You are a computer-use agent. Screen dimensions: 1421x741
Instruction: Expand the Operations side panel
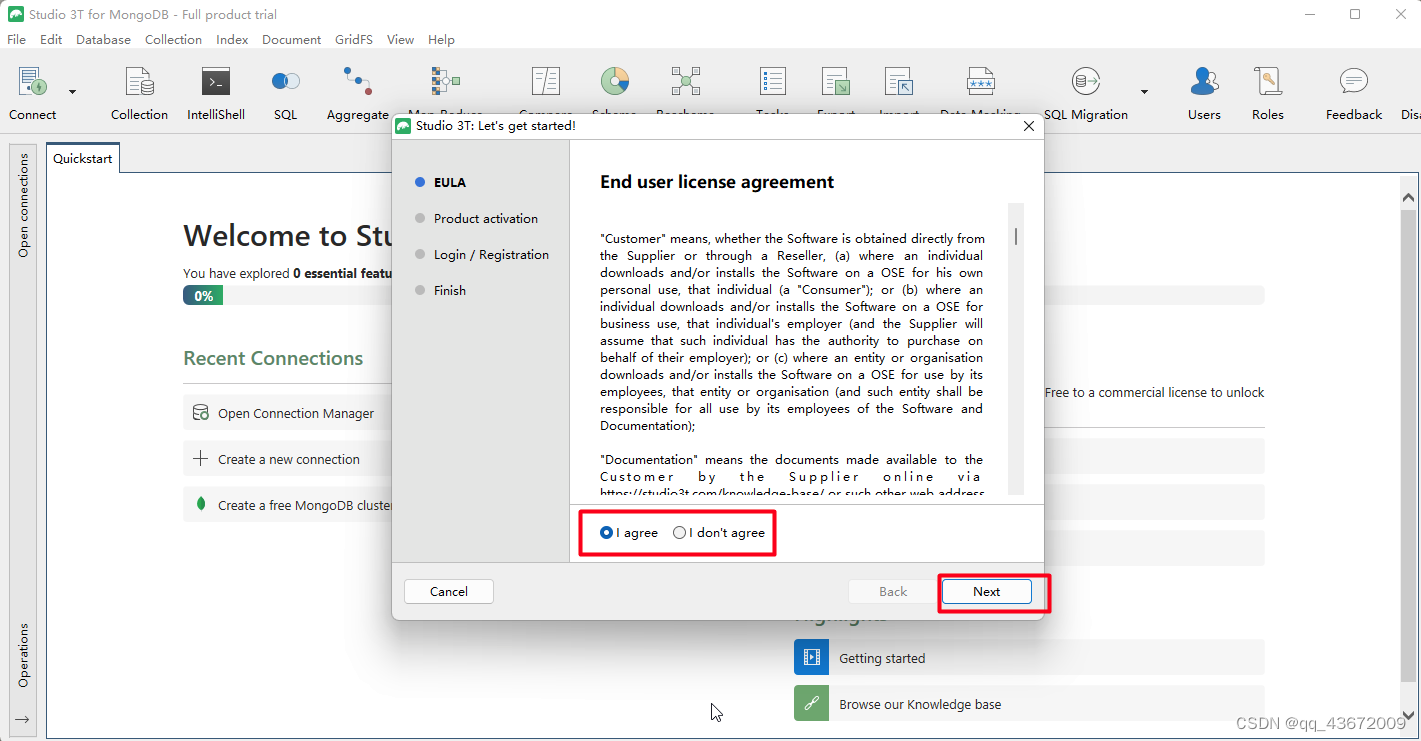(x=24, y=656)
